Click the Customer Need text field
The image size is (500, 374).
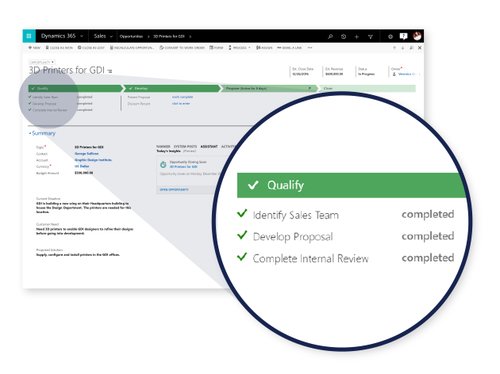84,231
